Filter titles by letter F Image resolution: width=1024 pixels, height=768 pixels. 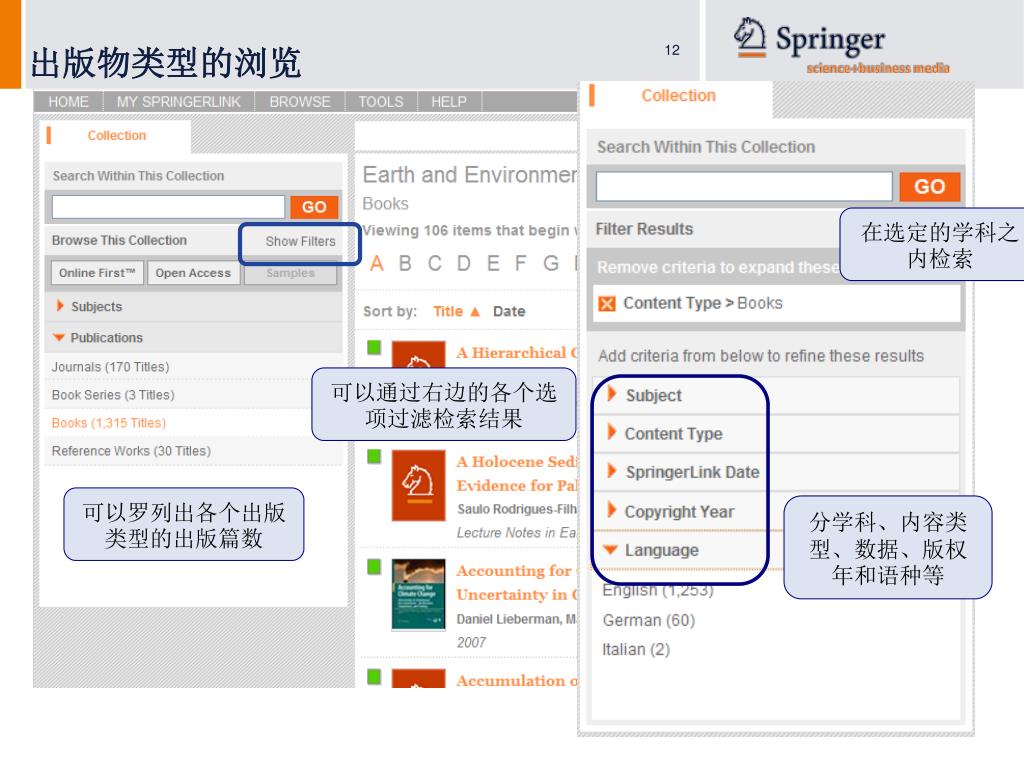click(x=520, y=264)
